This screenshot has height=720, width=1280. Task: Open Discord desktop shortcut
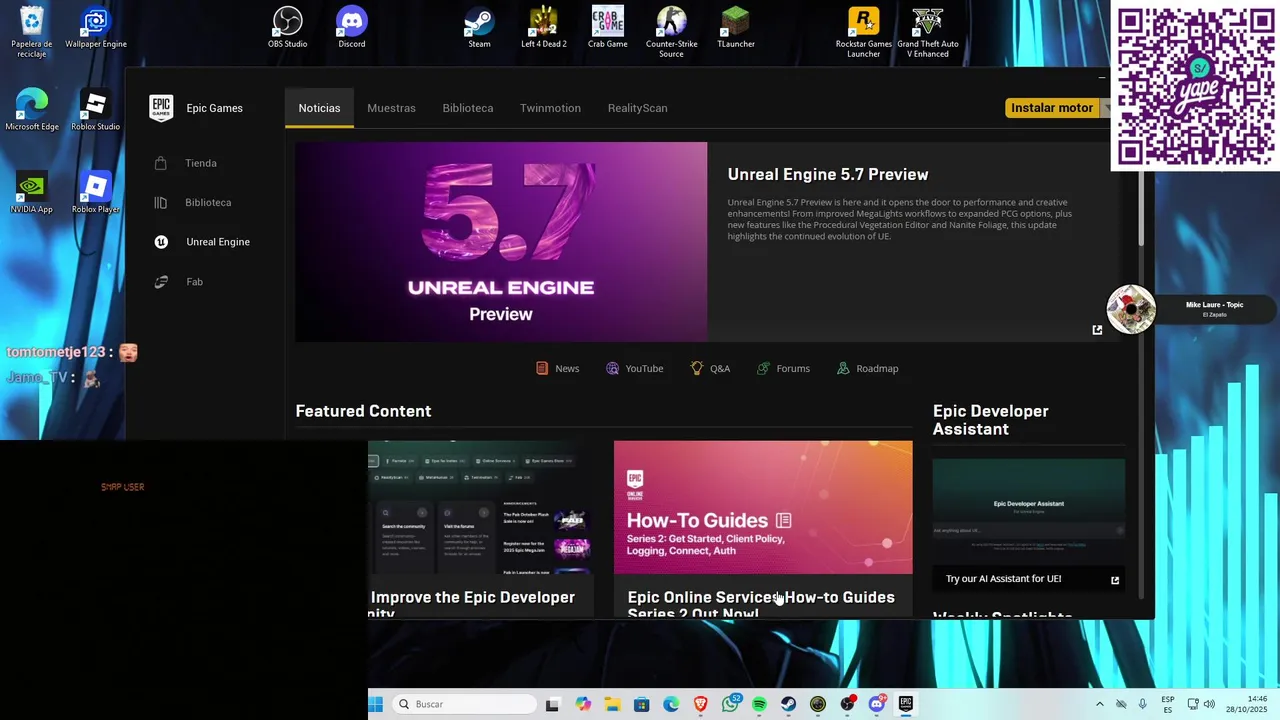[x=352, y=27]
